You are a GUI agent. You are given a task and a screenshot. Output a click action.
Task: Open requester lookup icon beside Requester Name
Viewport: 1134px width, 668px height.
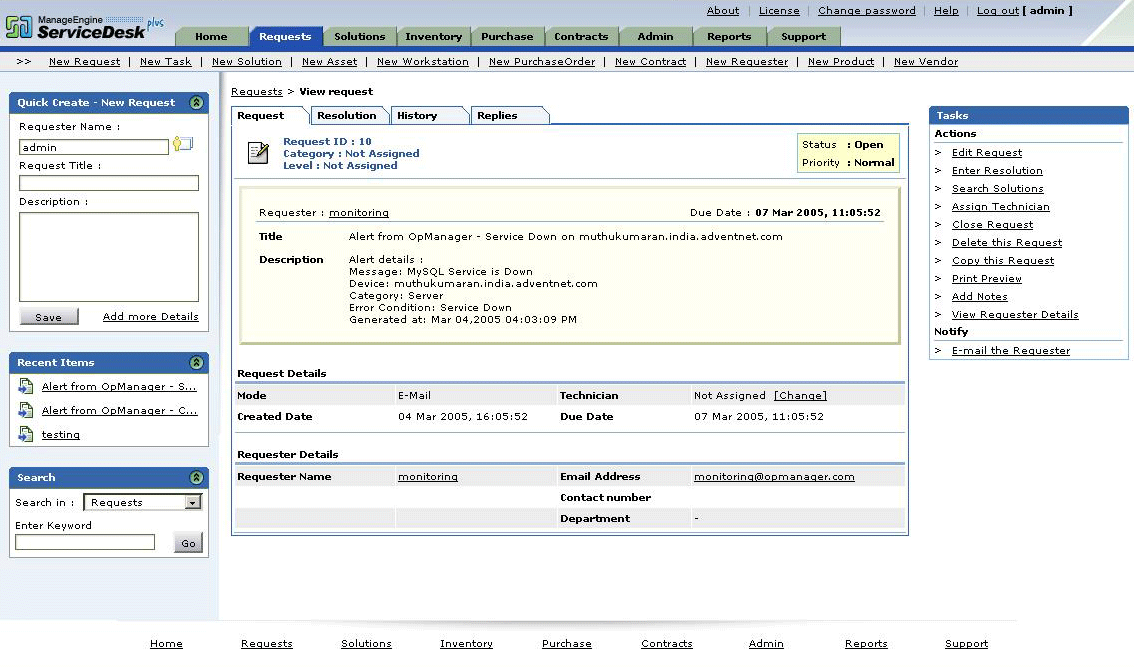coord(183,144)
